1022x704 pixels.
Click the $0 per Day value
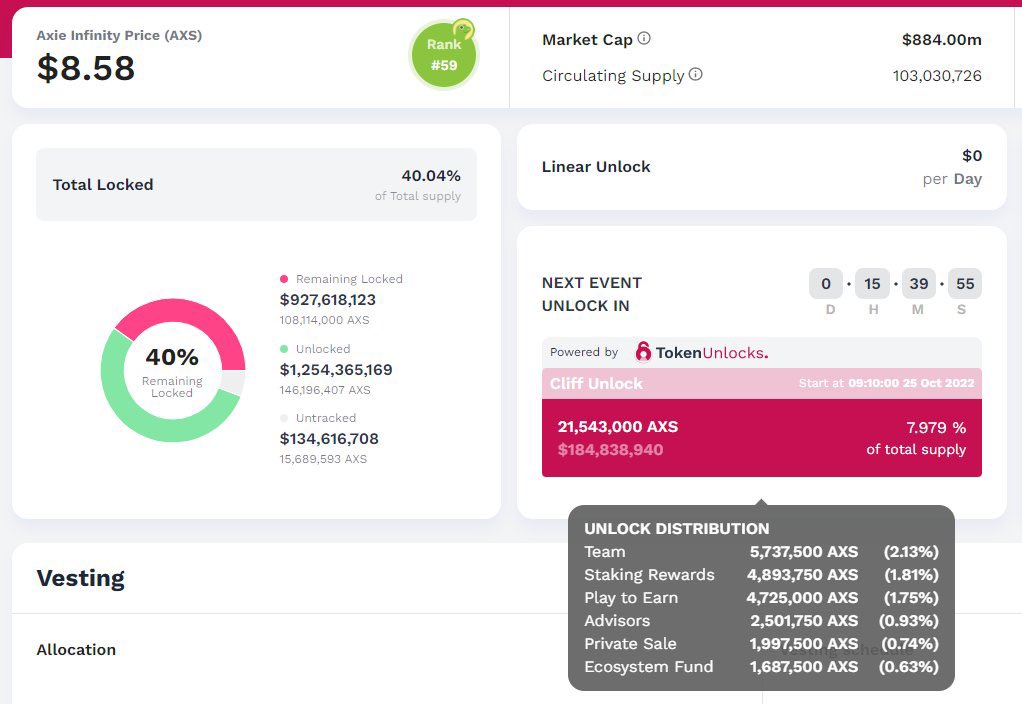(x=952, y=167)
